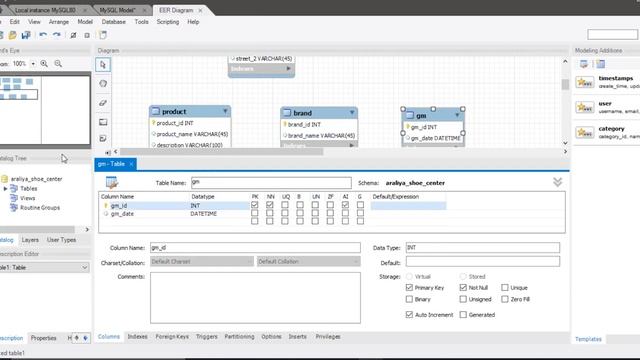Open the User Types sidebar tab

[61, 240]
